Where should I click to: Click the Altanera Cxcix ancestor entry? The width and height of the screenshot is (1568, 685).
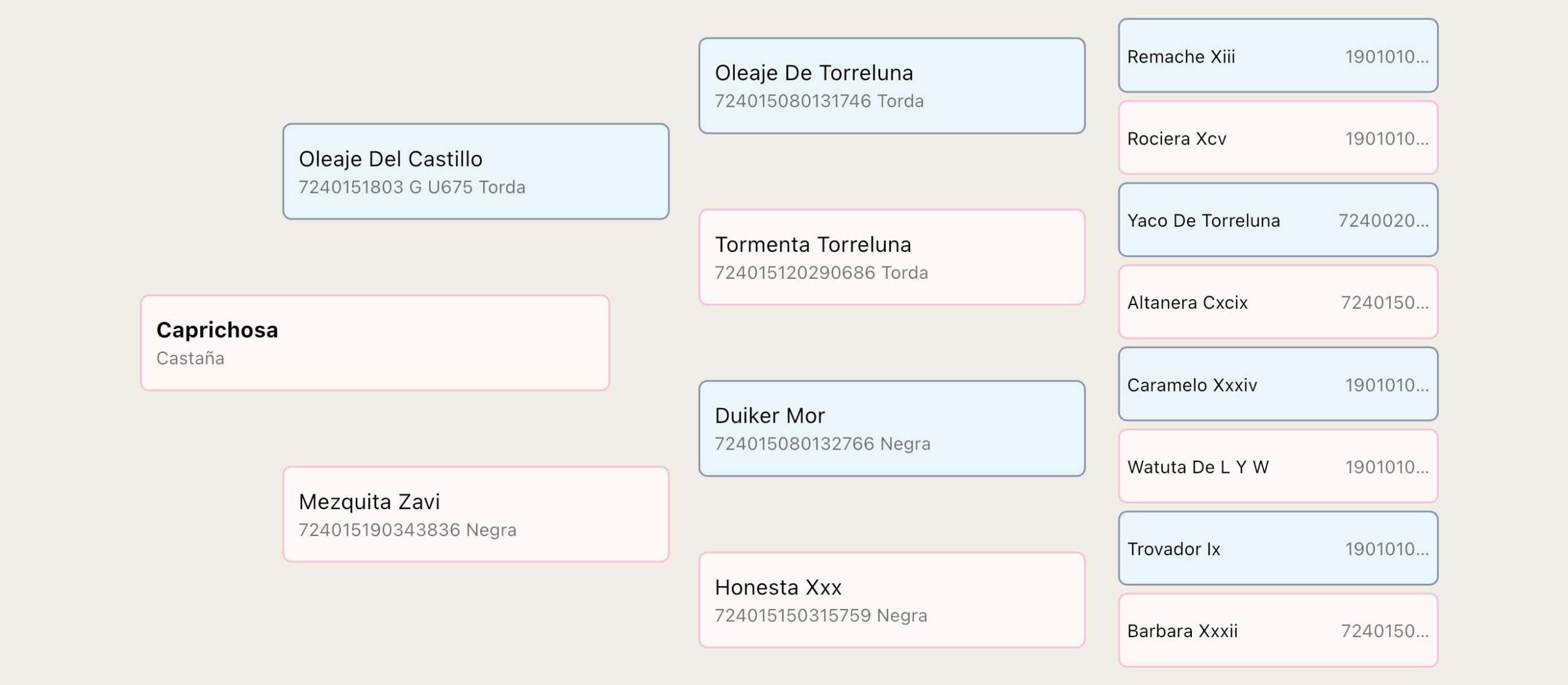coord(1278,302)
